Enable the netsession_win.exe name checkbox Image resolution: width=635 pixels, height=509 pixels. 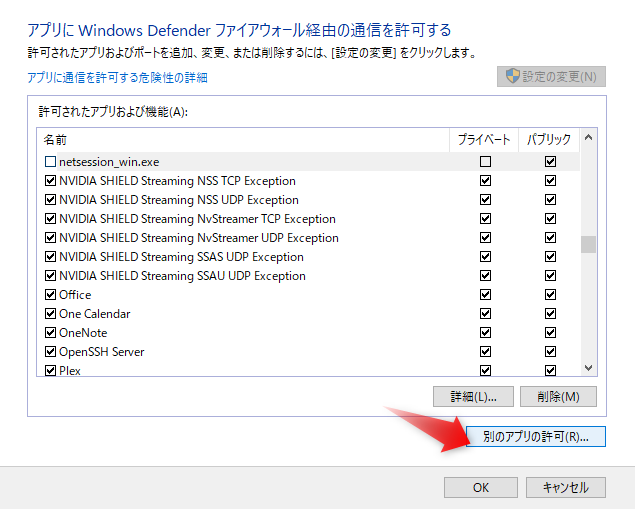pyautogui.click(x=50, y=162)
